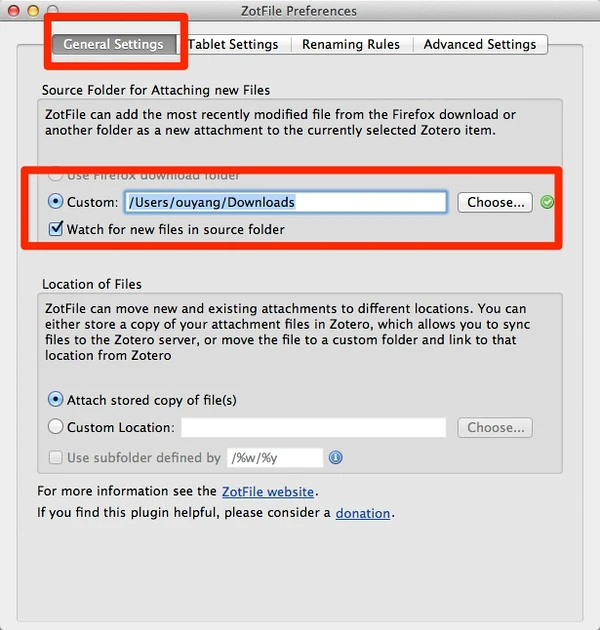Enable Use subfolder defined by checkbox

[x=56, y=458]
